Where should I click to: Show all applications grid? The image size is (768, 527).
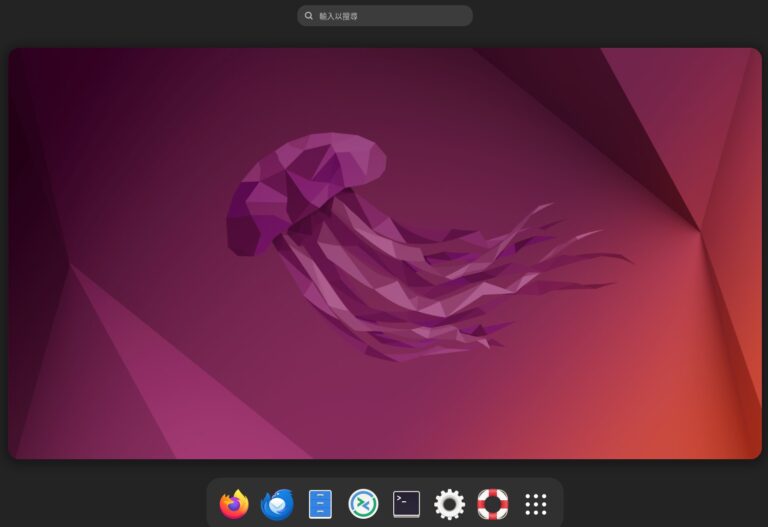535,504
